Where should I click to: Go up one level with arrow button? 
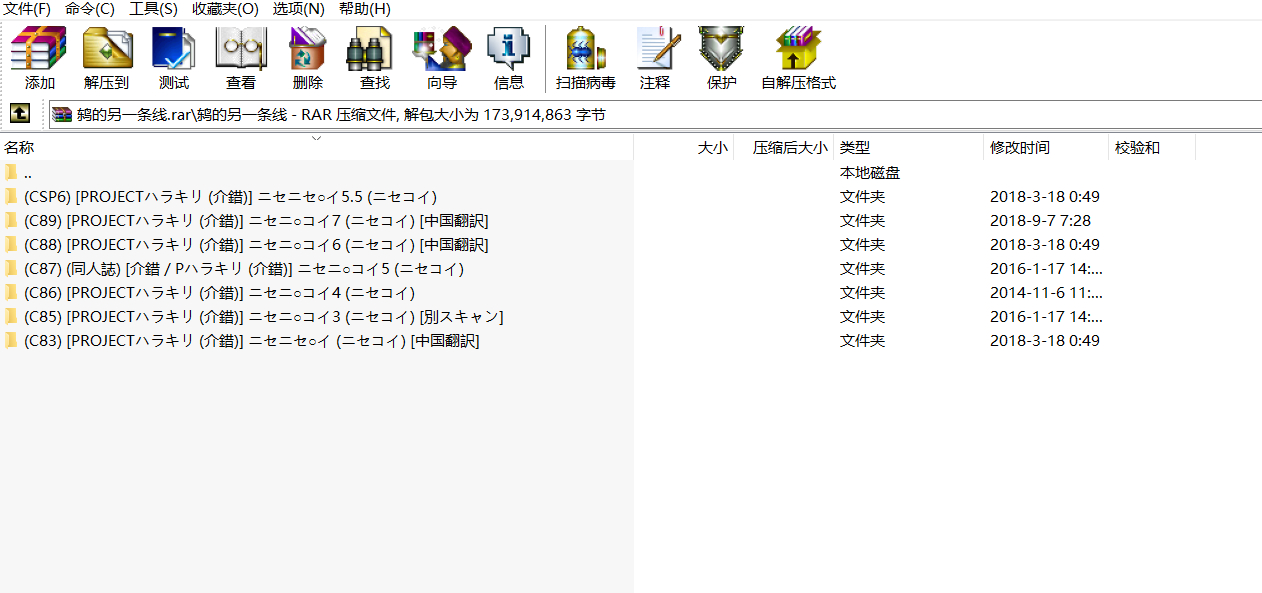pyautogui.click(x=20, y=114)
